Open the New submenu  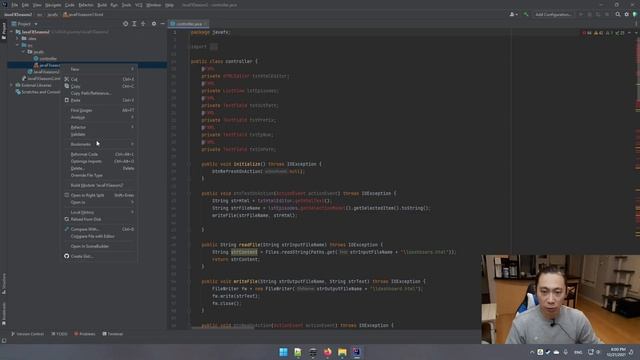100,69
